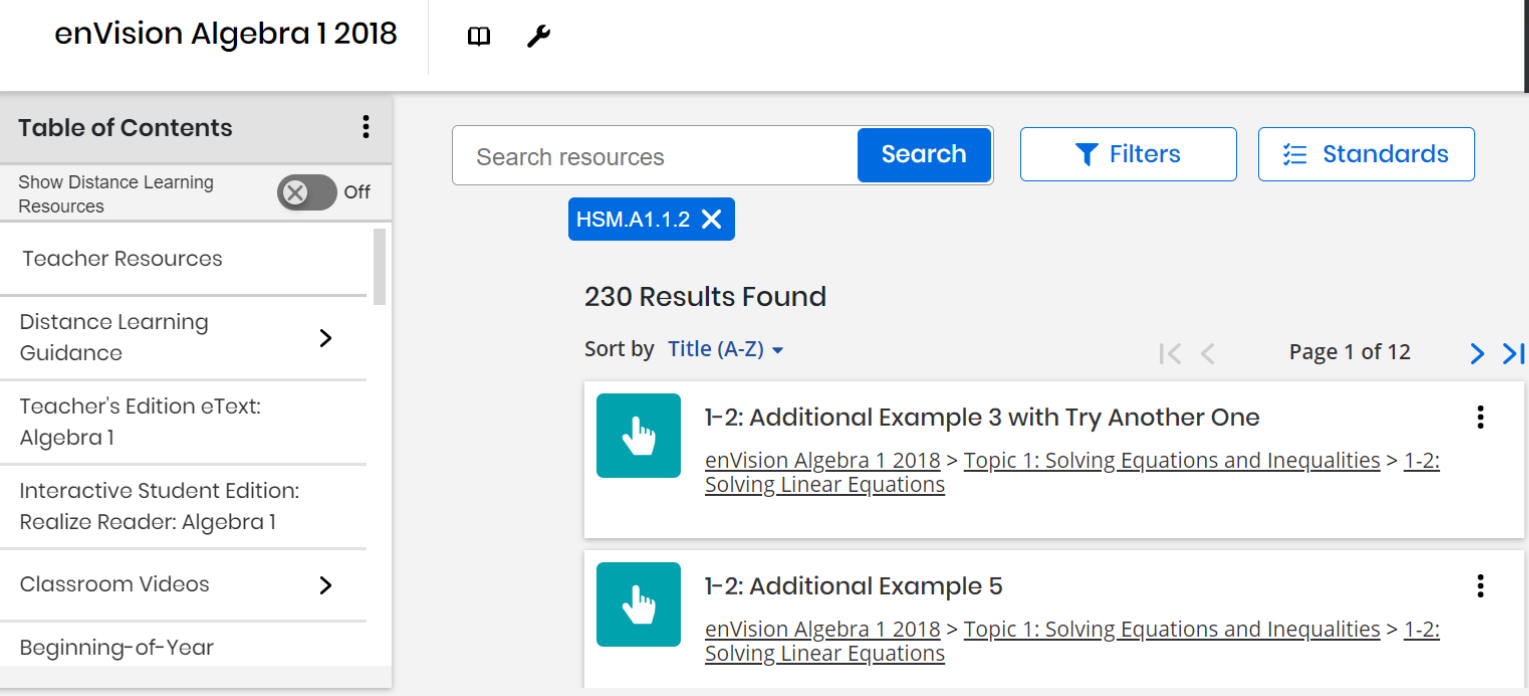The height and width of the screenshot is (696, 1529).
Task: Click the Search resources input field
Action: coord(655,156)
